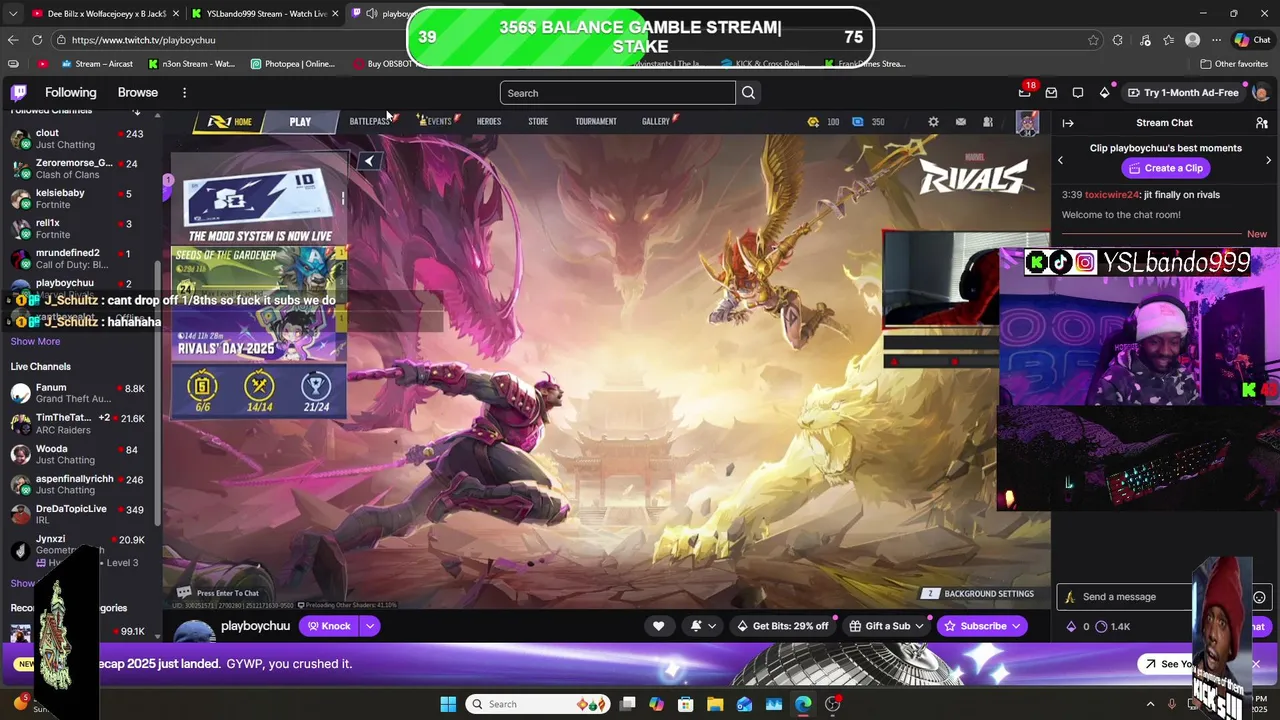The width and height of the screenshot is (1280, 720).
Task: Click Try 1-Month Ad-Free button
Action: point(1183,93)
